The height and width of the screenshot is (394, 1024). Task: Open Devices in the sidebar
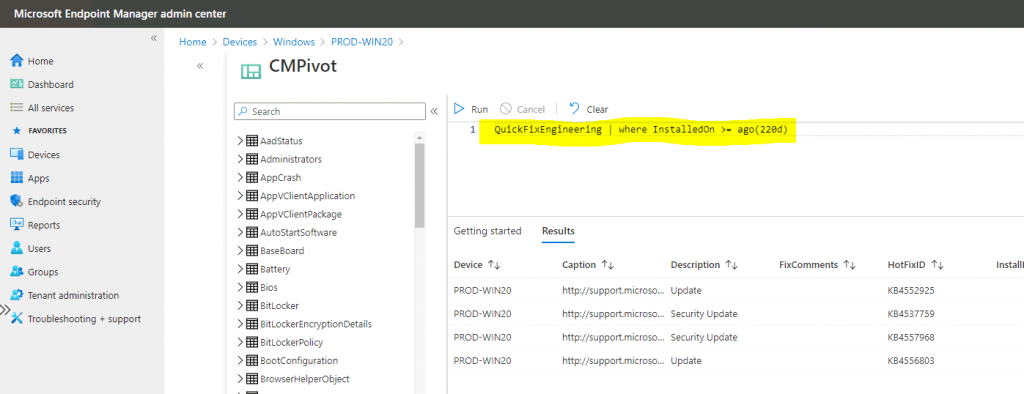click(35, 155)
